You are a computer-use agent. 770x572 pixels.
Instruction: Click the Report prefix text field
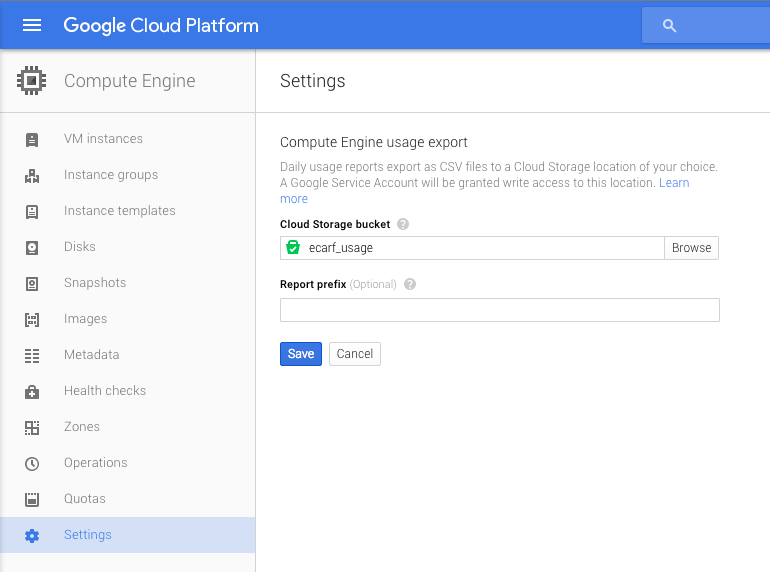pos(499,310)
